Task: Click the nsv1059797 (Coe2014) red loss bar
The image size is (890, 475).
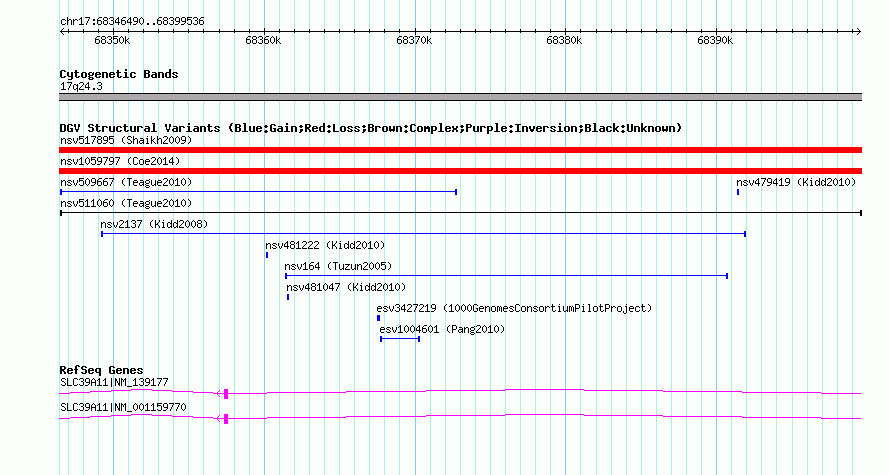Action: pyautogui.click(x=460, y=171)
